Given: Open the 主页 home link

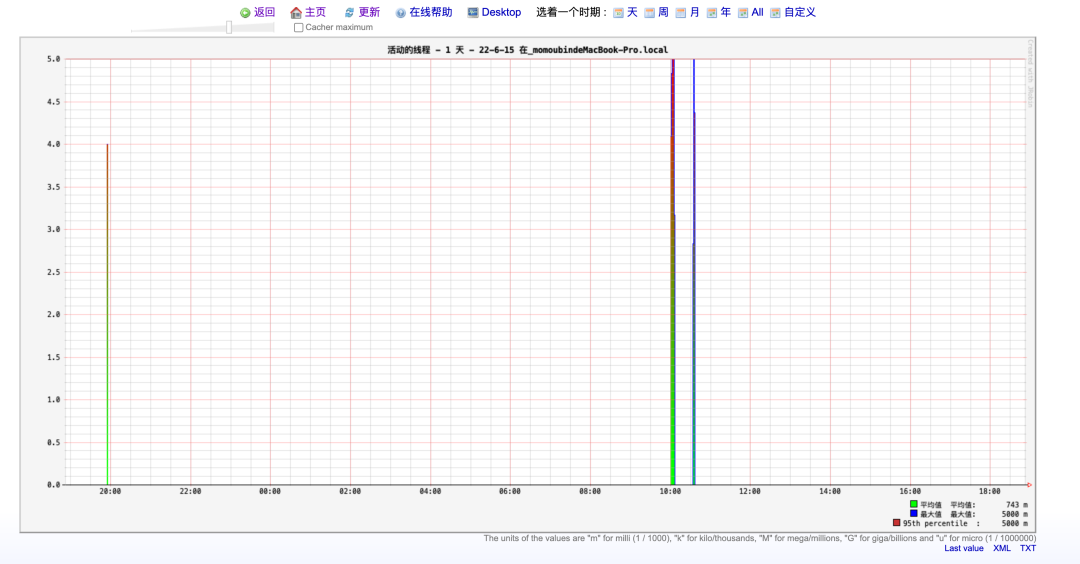Looking at the screenshot, I should point(315,12).
